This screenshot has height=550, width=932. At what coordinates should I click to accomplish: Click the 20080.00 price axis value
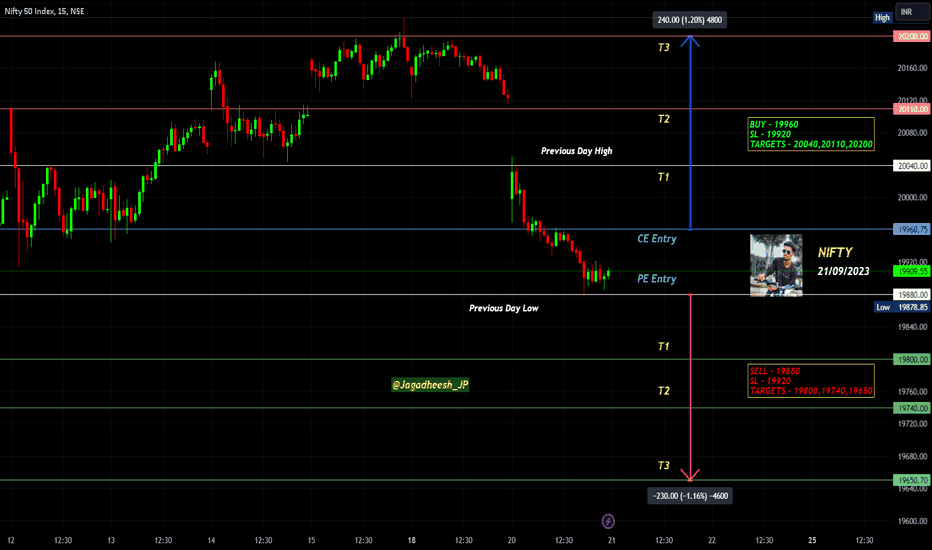click(x=912, y=133)
